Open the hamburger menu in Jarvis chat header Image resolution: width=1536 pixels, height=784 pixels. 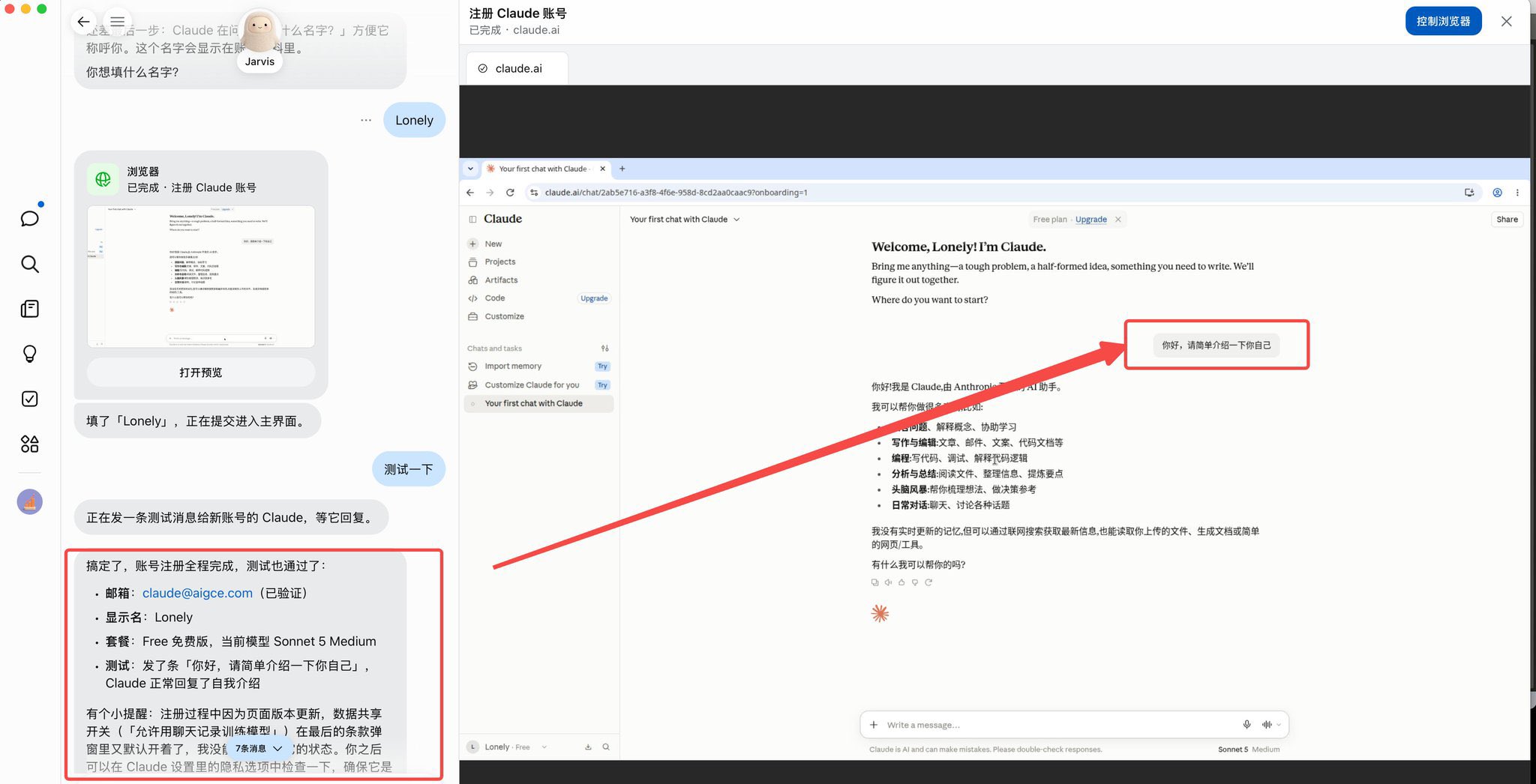click(118, 22)
